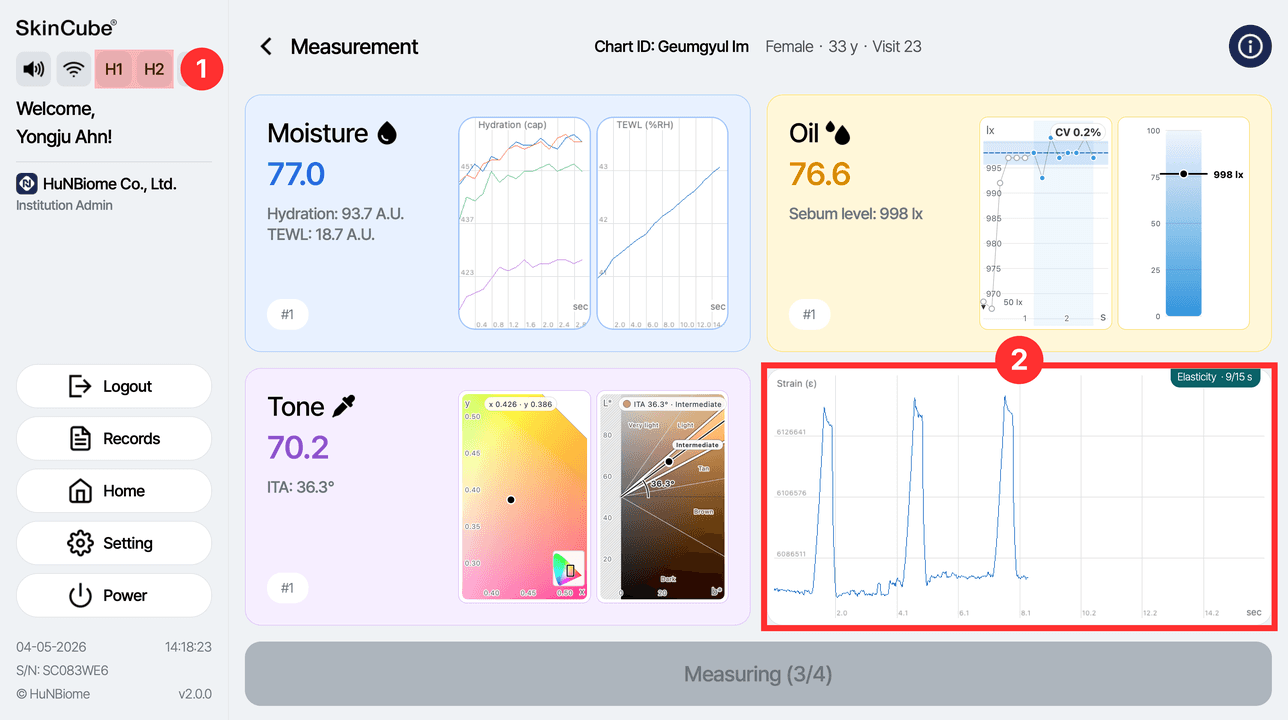Click the Measuring (3/4) progress button
Image resolution: width=1288 pixels, height=720 pixels.
pos(758,674)
